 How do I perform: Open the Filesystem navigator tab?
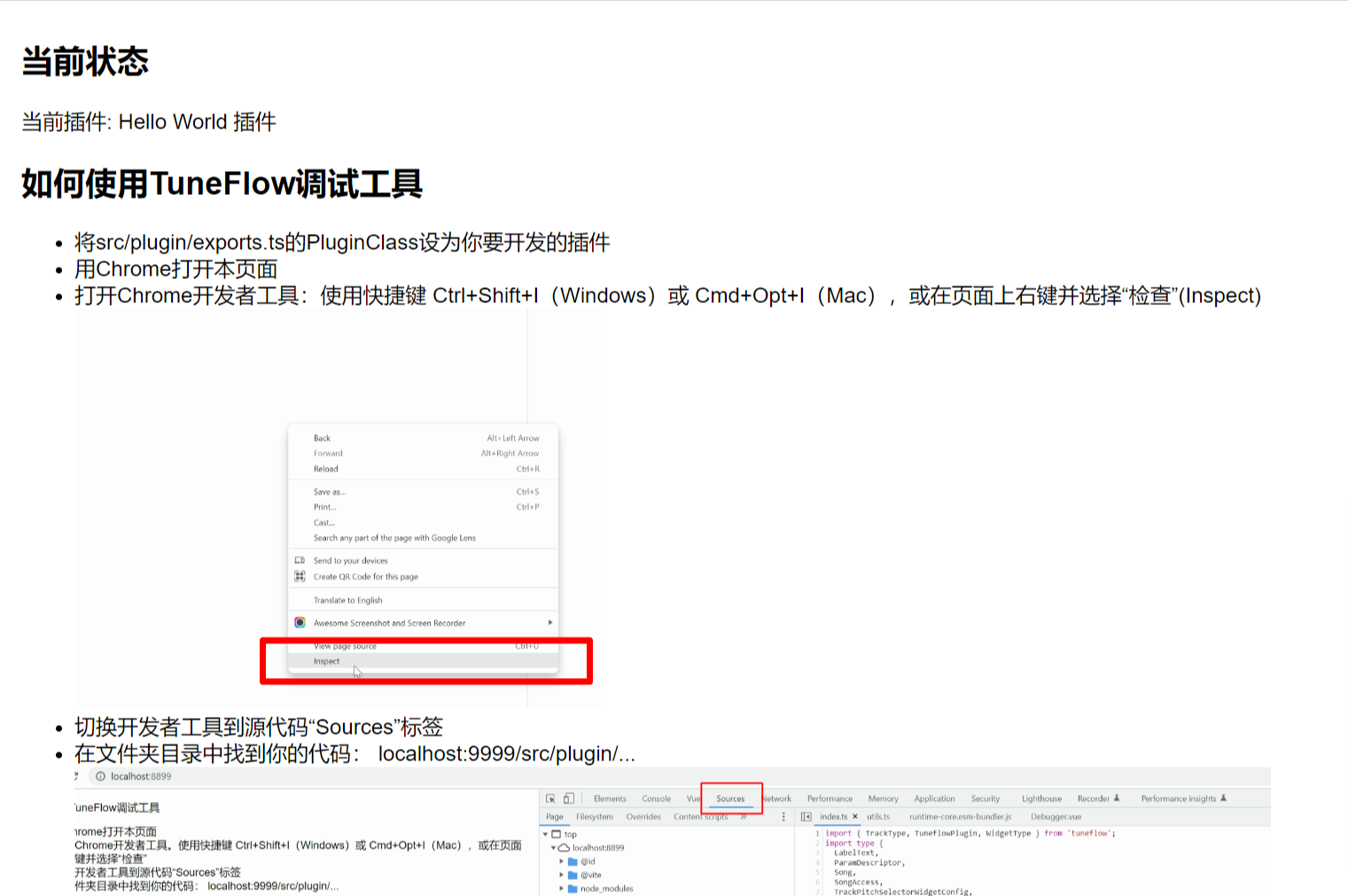594,817
